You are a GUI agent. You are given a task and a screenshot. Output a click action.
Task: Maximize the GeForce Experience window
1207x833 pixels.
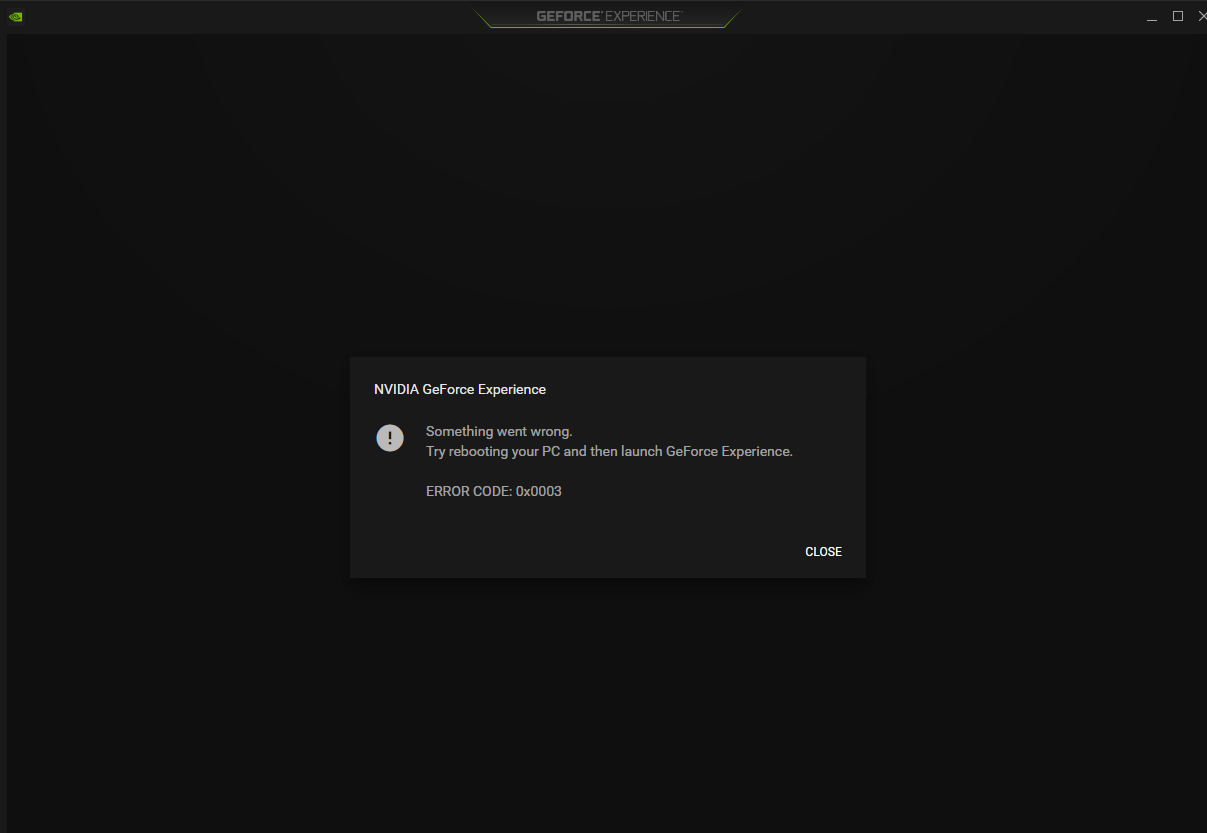tap(1178, 16)
